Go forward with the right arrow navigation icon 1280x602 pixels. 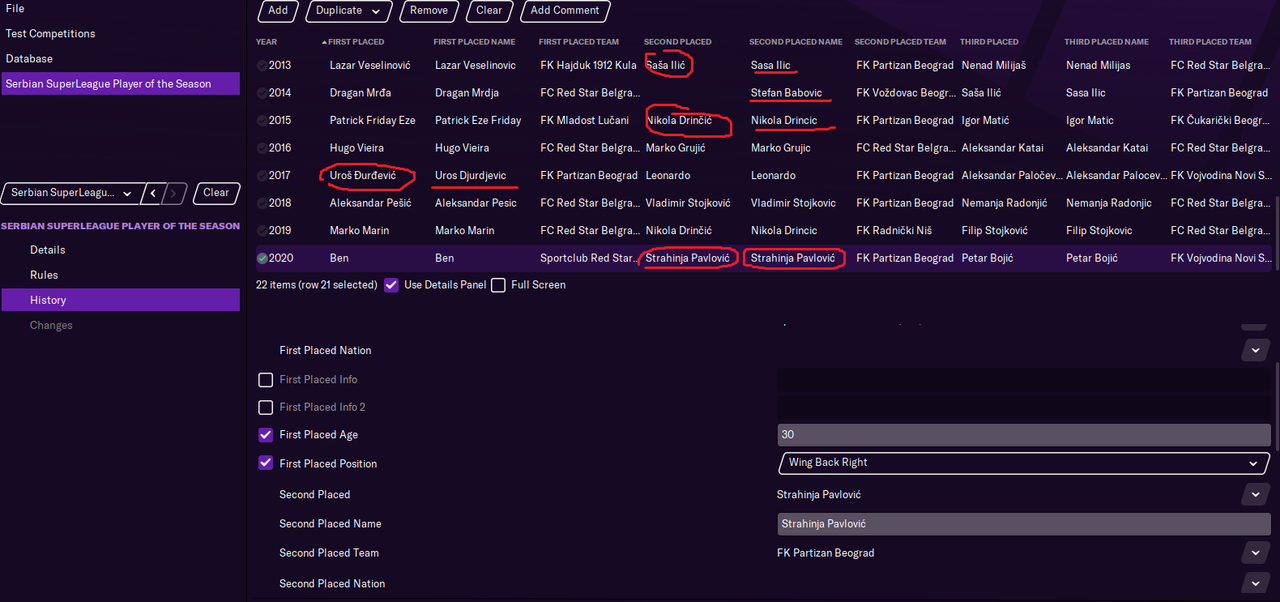coord(175,193)
